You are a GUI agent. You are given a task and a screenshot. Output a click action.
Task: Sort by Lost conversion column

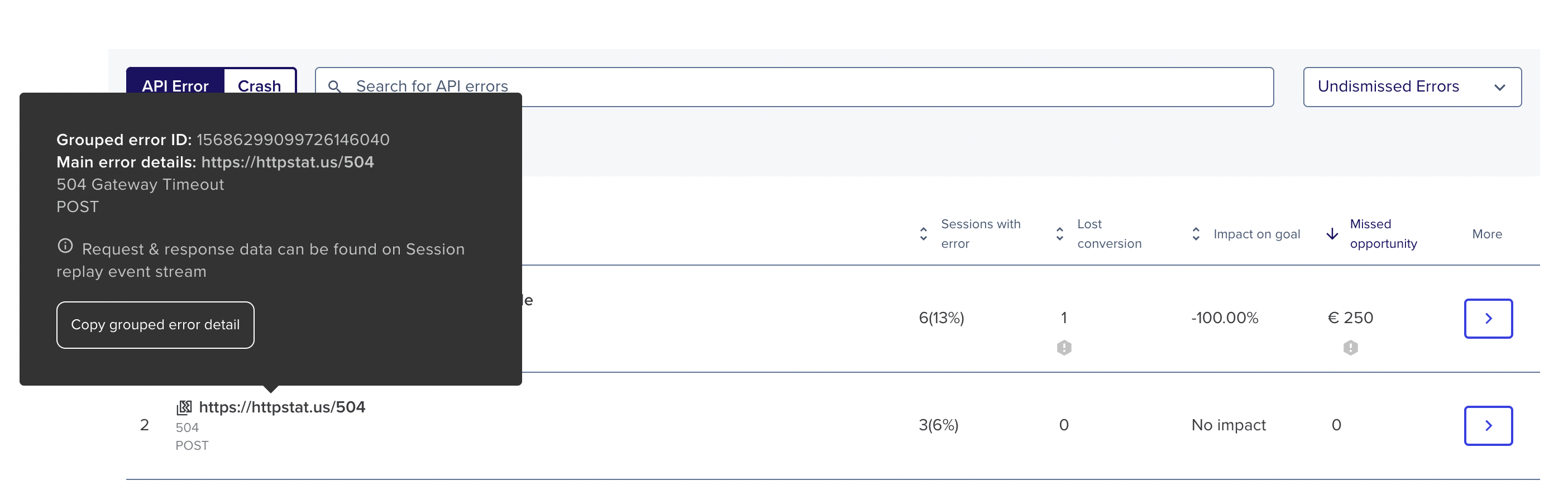pyautogui.click(x=1059, y=234)
